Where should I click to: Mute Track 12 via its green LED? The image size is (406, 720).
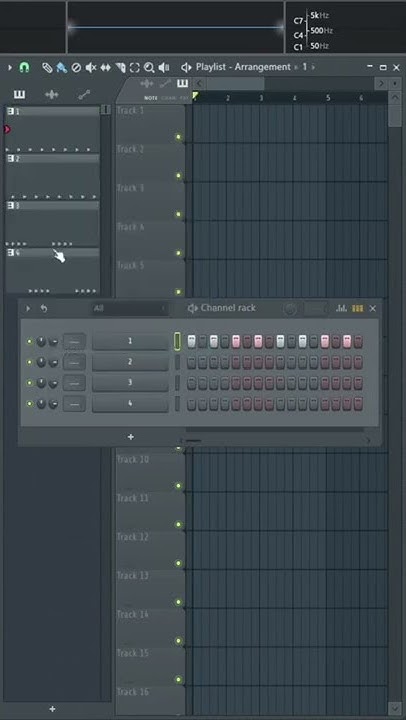(x=179, y=563)
